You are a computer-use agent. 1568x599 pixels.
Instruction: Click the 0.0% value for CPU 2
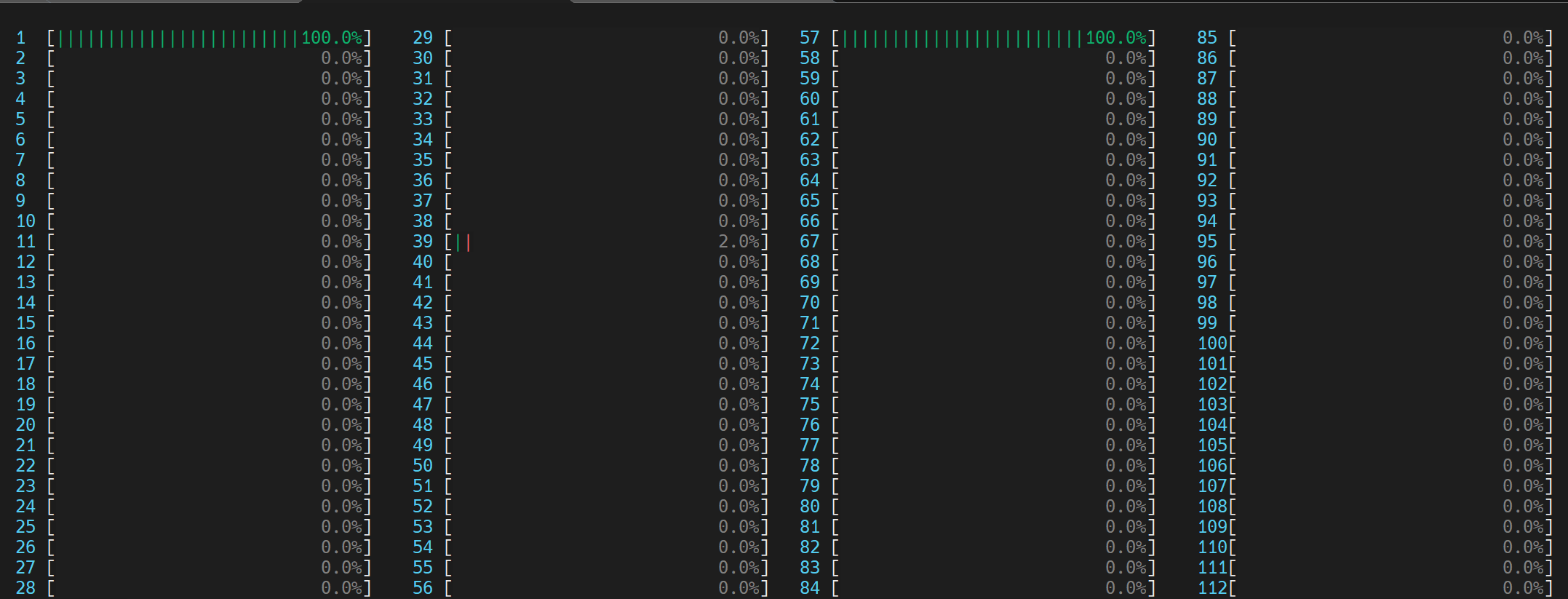tap(341, 58)
